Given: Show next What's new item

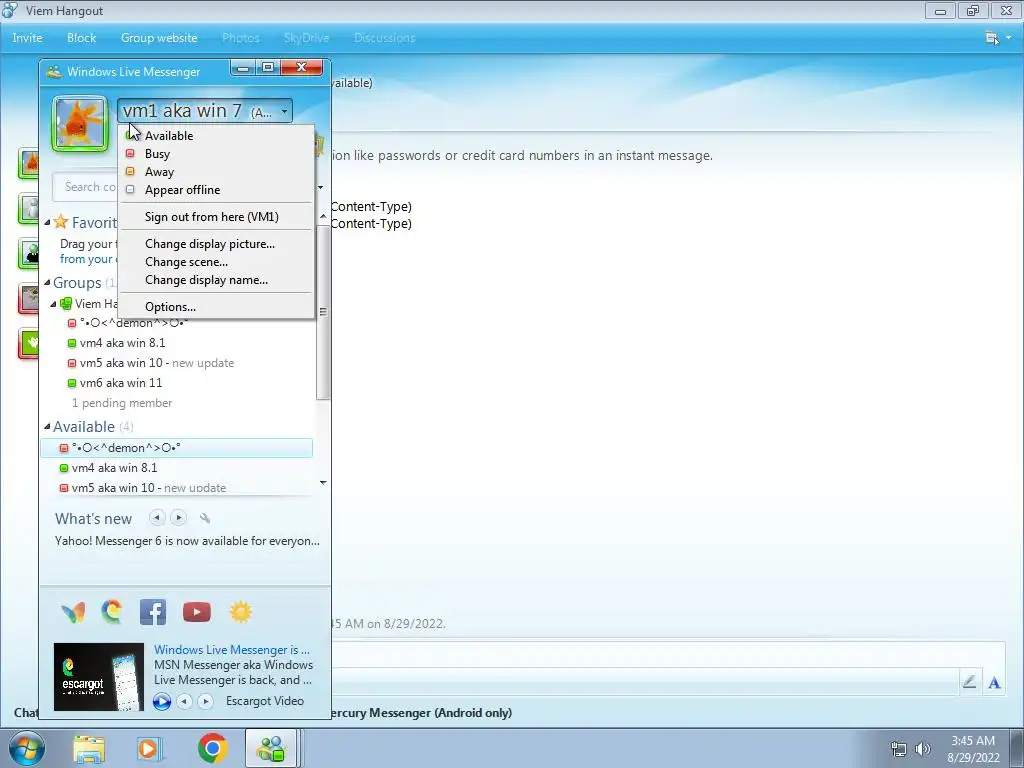Looking at the screenshot, I should pyautogui.click(x=178, y=518).
